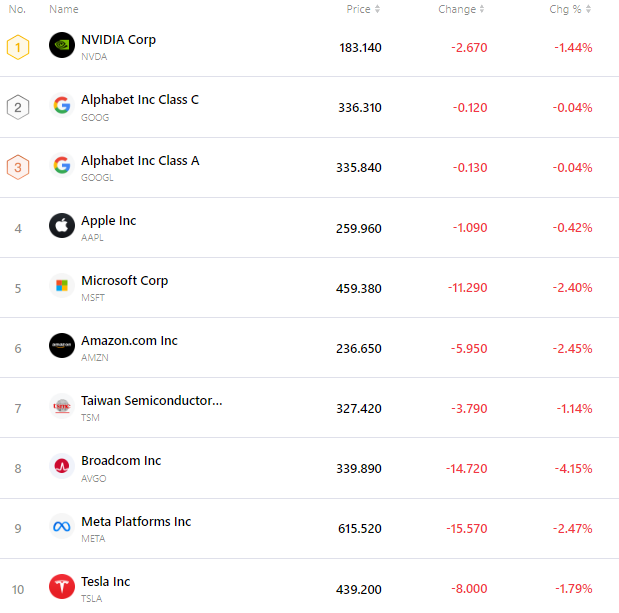The width and height of the screenshot is (619, 613).
Task: Click the gold rank 1 badge
Action: [18, 47]
